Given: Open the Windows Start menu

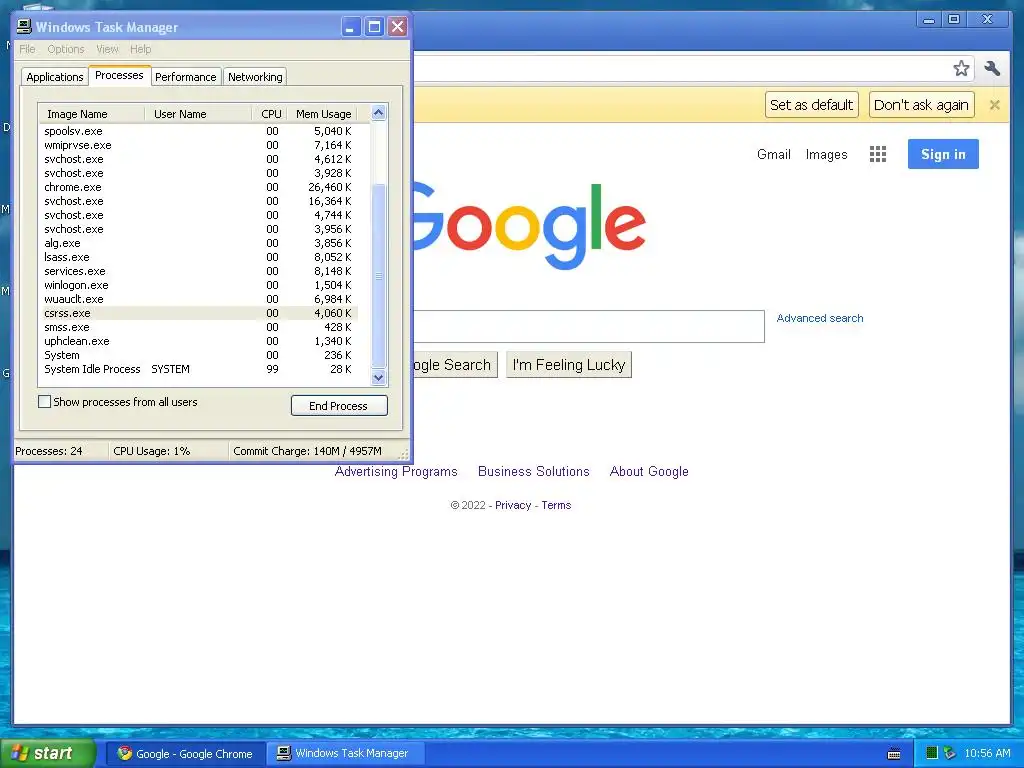Looking at the screenshot, I should click(x=48, y=753).
